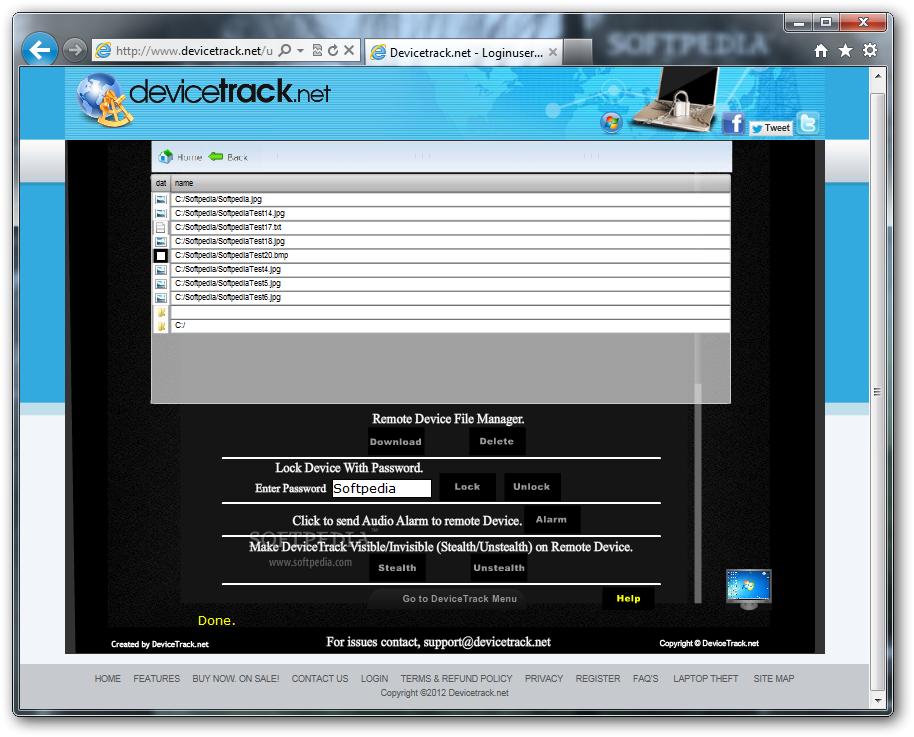This screenshot has height=737, width=914.
Task: Click the Twitter bird icon
Action: click(808, 123)
